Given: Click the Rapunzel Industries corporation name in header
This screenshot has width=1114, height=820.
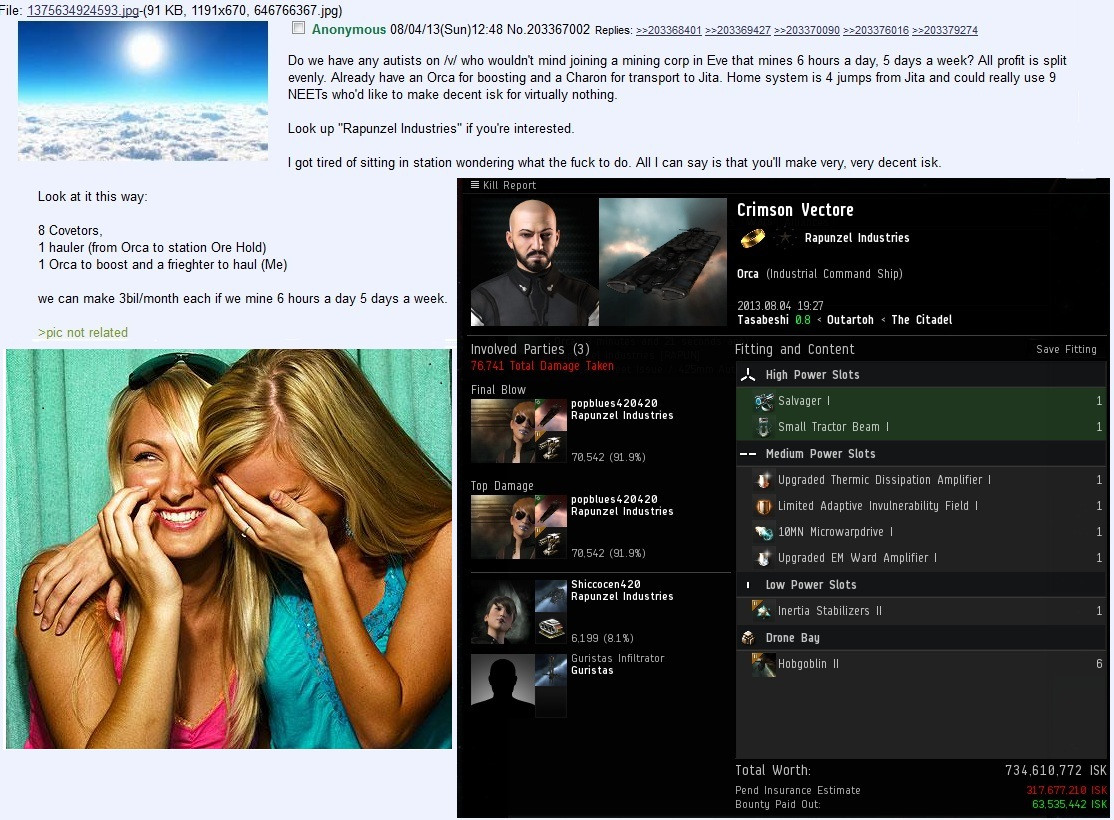Looking at the screenshot, I should pyautogui.click(x=857, y=238).
